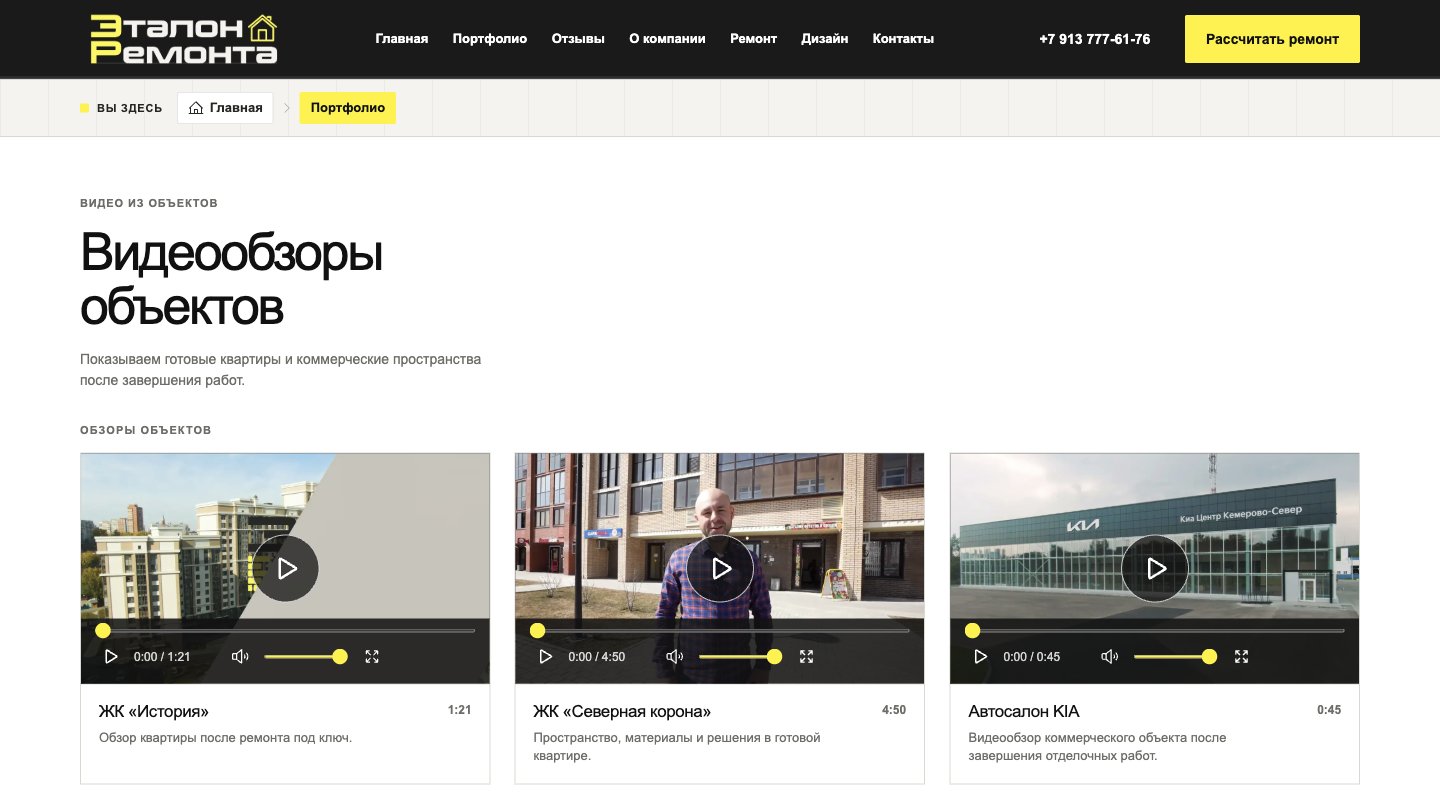
Task: Mute the Автосалон KIA video
Action: (x=1110, y=657)
